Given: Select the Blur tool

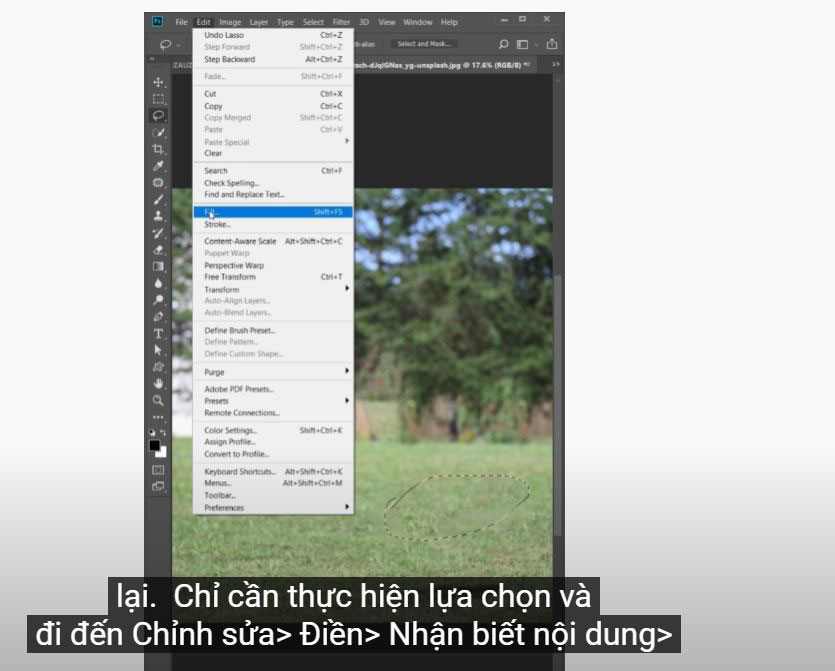Looking at the screenshot, I should (x=158, y=283).
